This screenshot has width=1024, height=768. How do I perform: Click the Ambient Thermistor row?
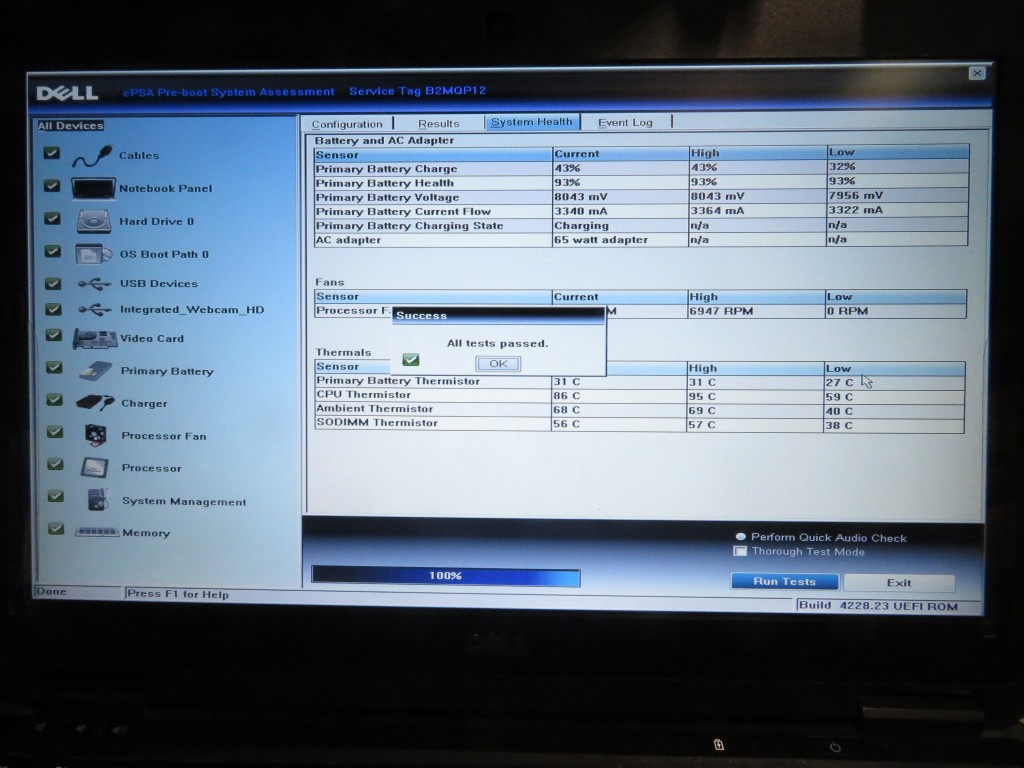(x=639, y=410)
